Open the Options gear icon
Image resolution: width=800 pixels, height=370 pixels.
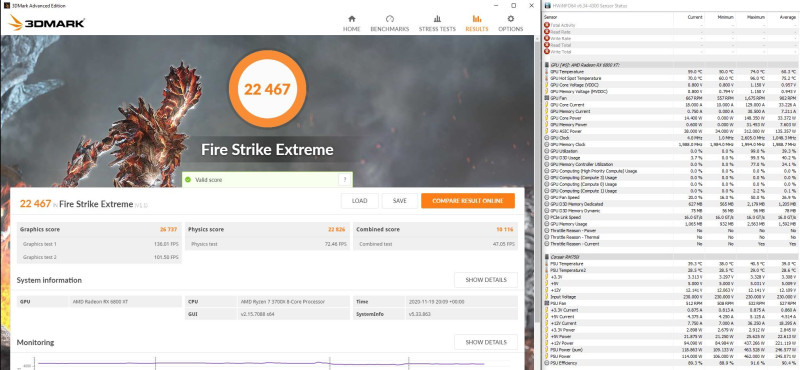[x=511, y=19]
